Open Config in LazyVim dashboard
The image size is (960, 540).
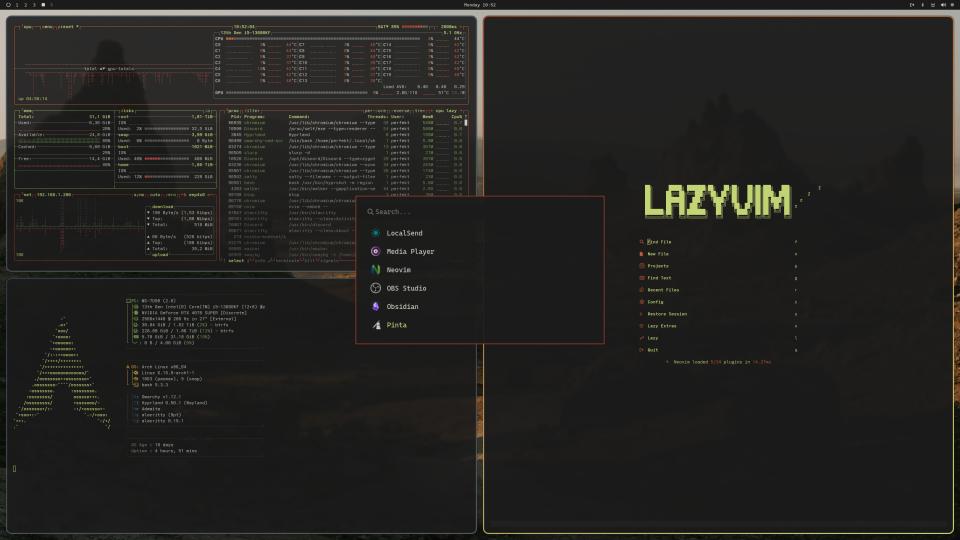[718, 302]
